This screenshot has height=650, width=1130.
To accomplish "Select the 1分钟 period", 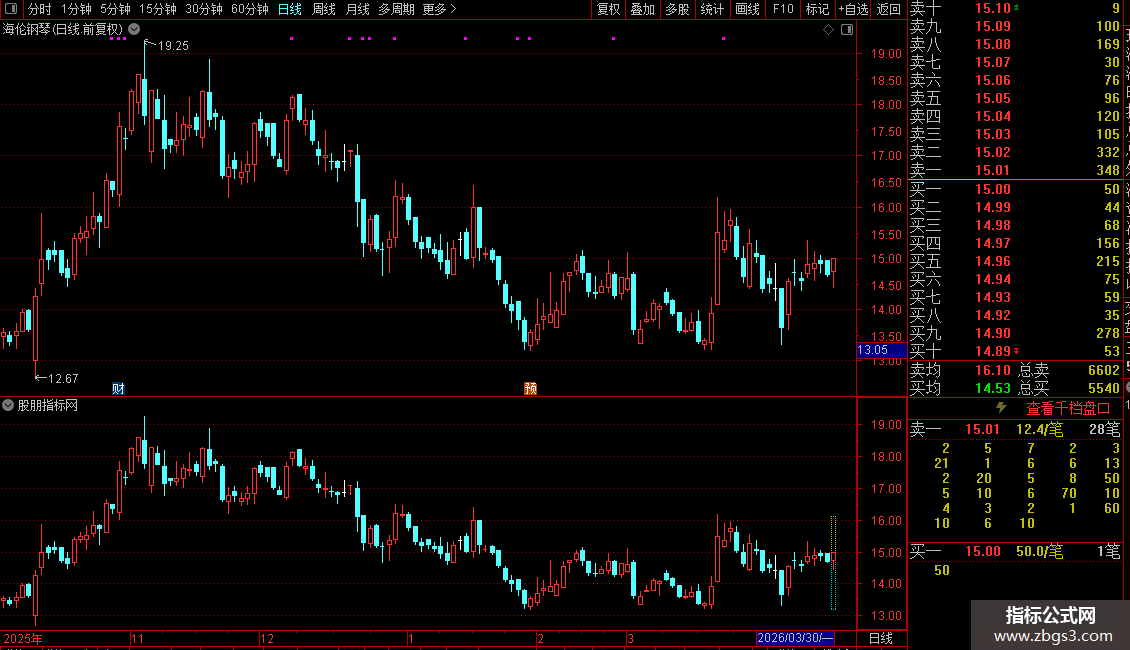I will [76, 9].
